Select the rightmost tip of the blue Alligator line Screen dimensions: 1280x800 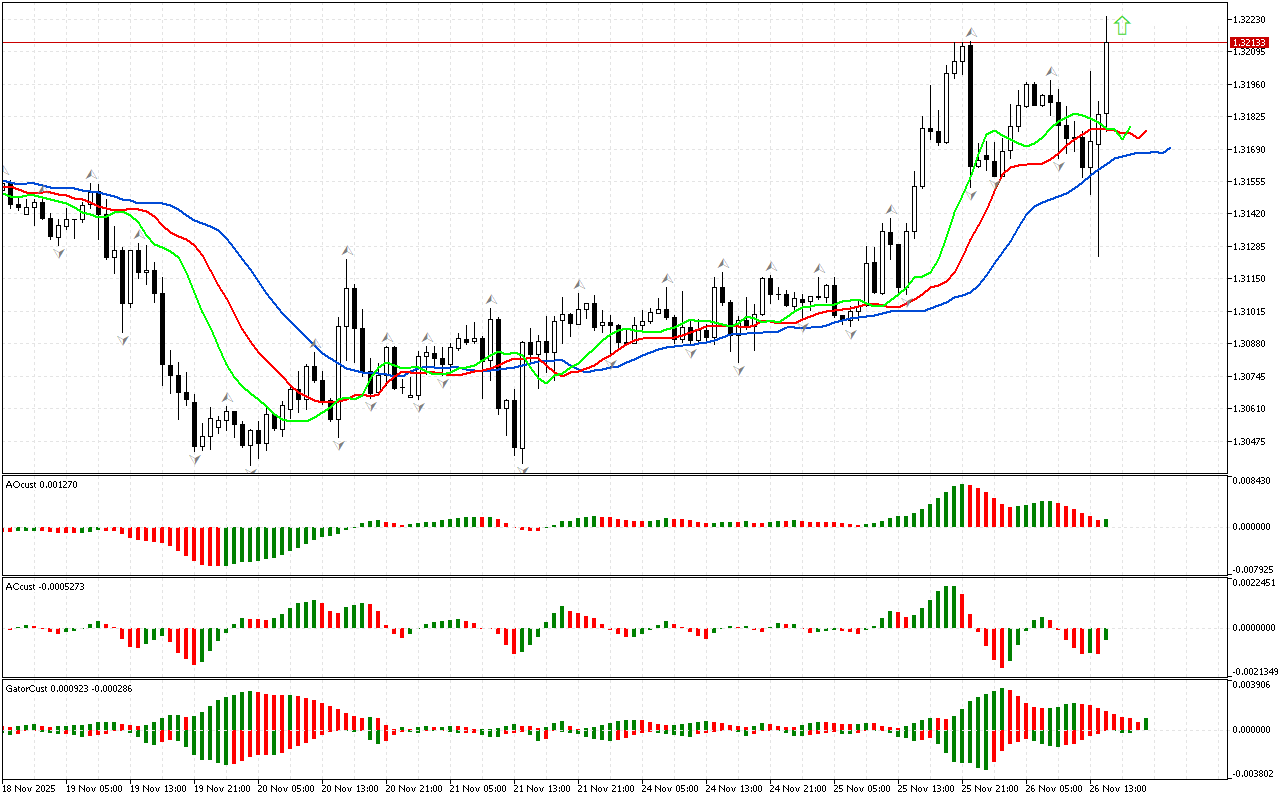tap(1168, 148)
